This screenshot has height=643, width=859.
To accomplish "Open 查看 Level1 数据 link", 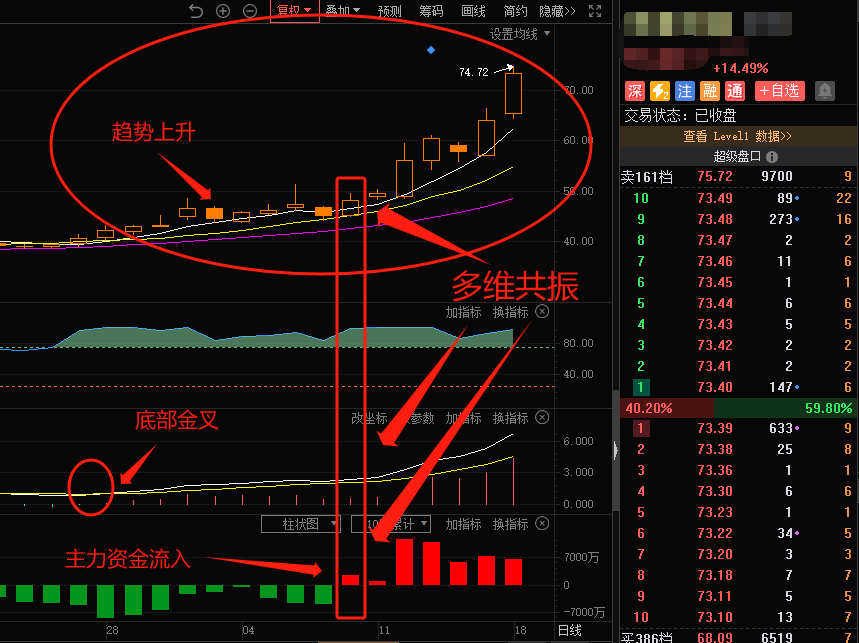I will pyautogui.click(x=737, y=136).
